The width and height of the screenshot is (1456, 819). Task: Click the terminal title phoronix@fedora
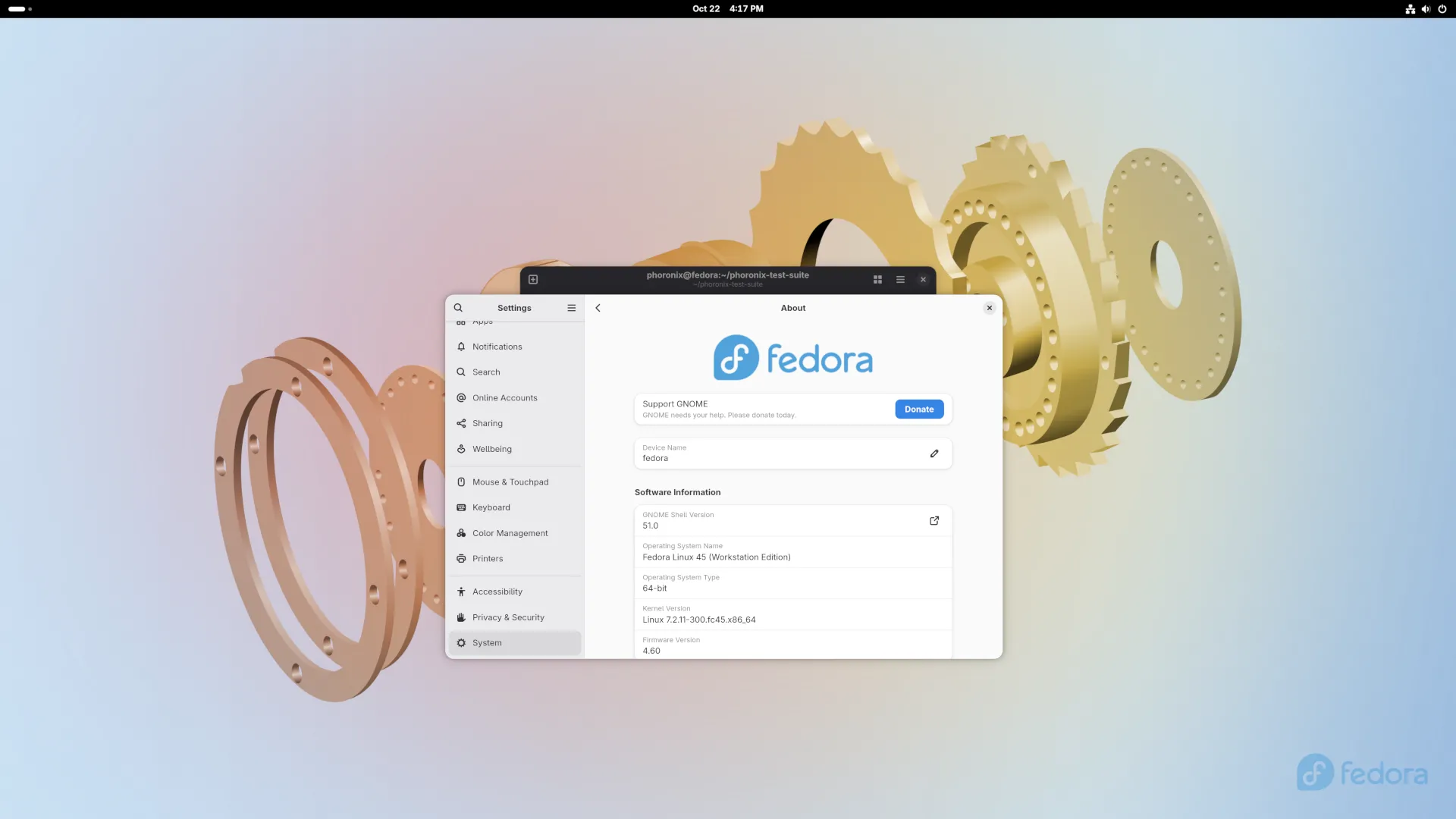[x=727, y=275]
